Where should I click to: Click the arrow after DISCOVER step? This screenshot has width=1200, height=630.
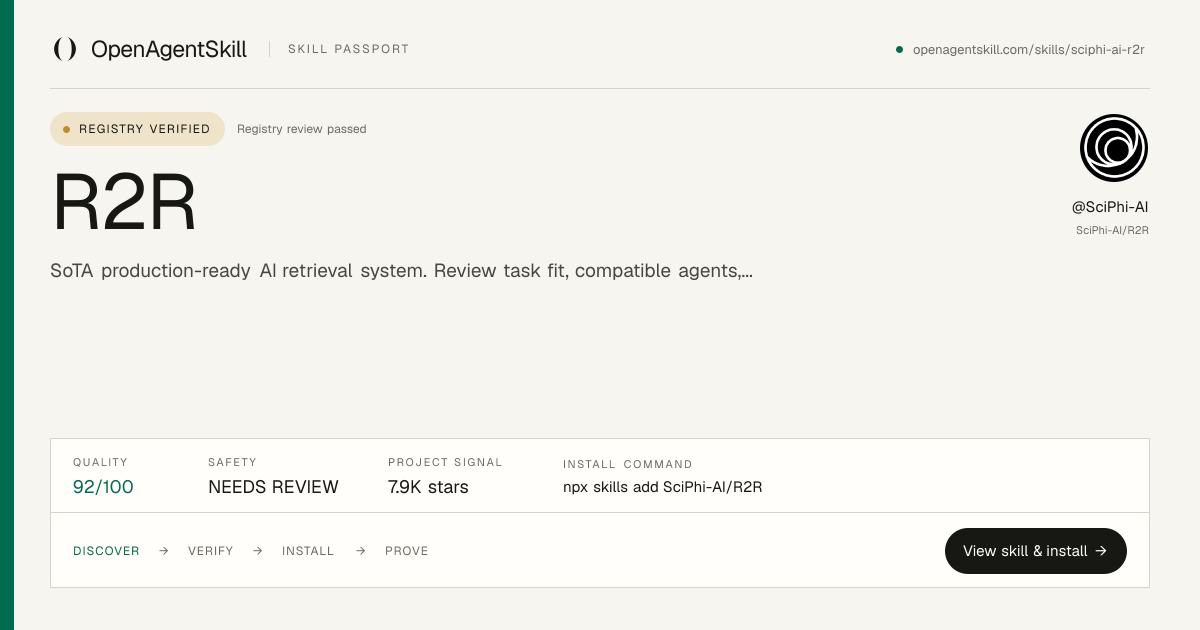pos(164,551)
